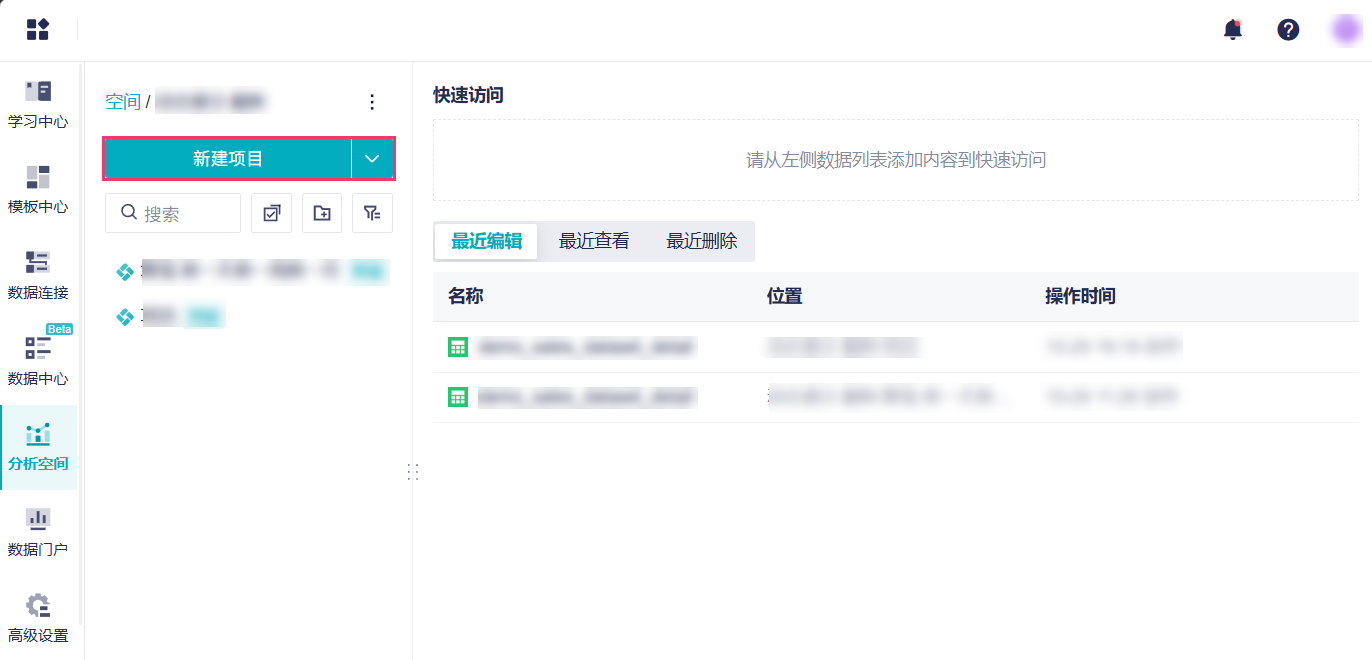Click the panel splitter drag handle
The height and width of the screenshot is (660, 1372).
pos(413,472)
